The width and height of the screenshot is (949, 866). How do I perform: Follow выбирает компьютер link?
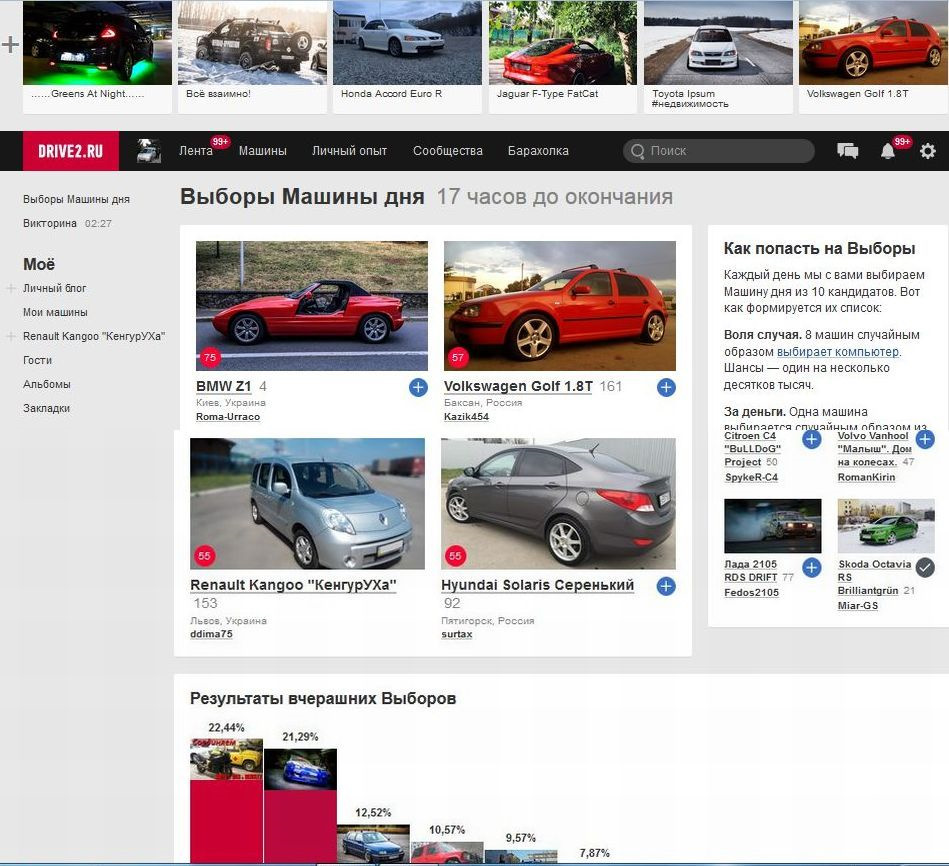tap(838, 352)
